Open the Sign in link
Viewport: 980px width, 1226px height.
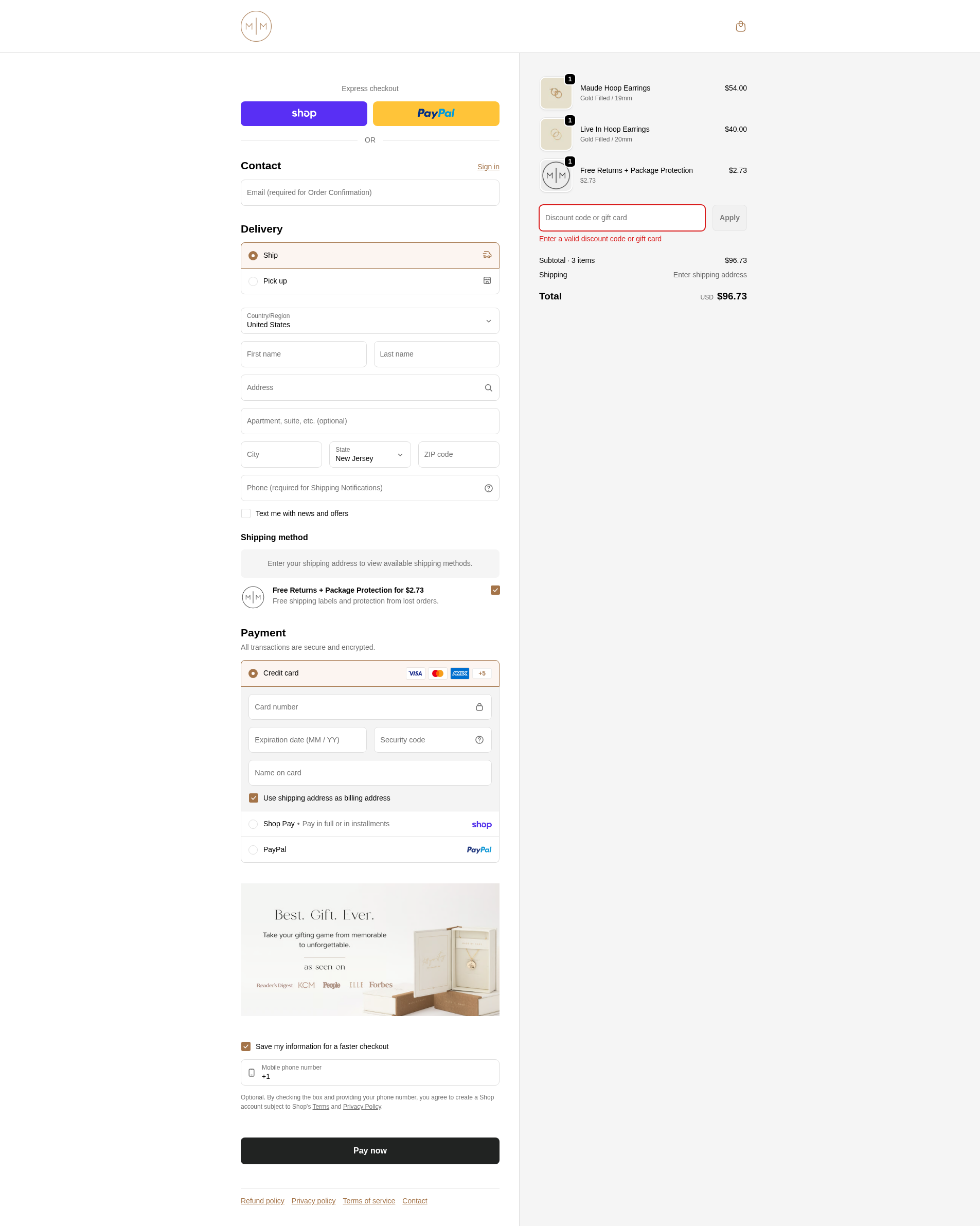tap(488, 167)
